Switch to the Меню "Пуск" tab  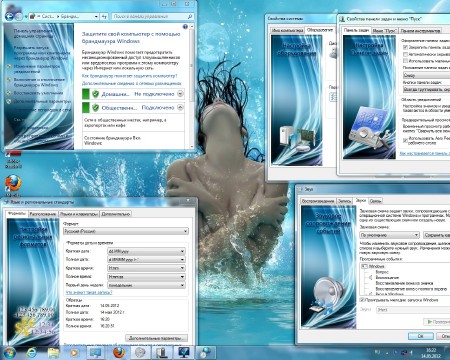coord(385,31)
